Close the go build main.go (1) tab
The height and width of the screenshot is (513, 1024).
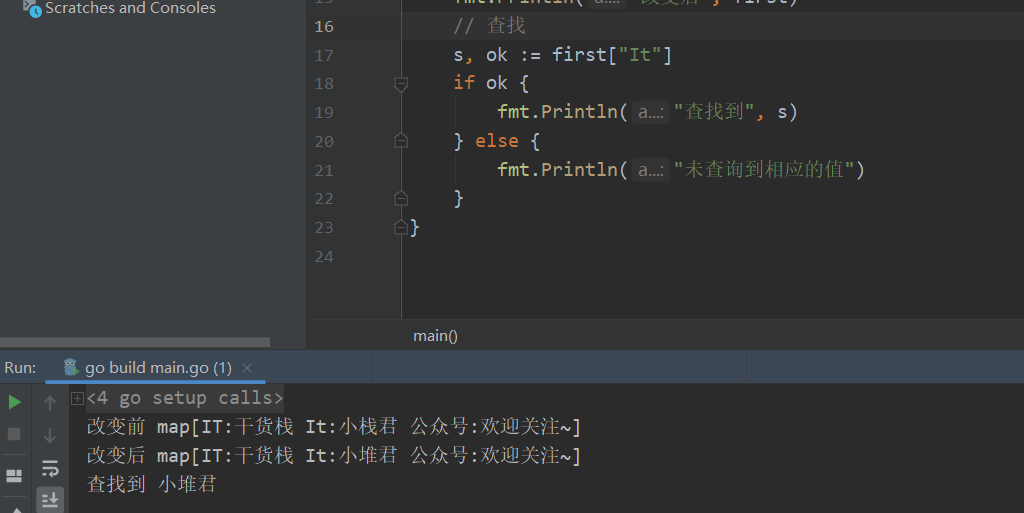[247, 368]
